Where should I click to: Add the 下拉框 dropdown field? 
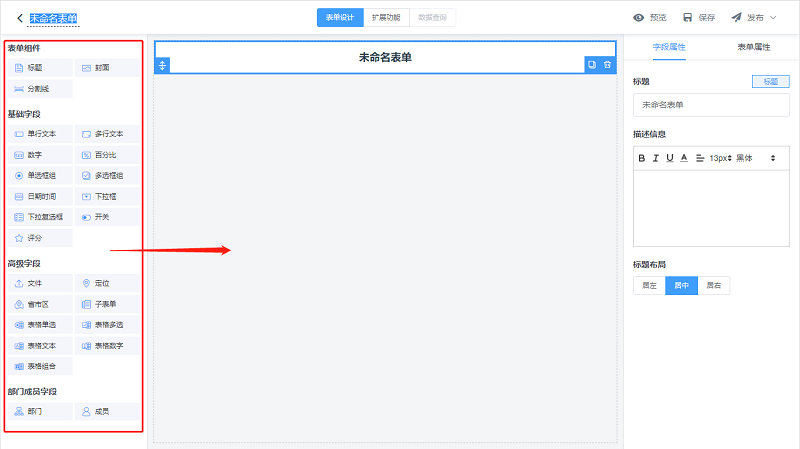click(x=108, y=196)
